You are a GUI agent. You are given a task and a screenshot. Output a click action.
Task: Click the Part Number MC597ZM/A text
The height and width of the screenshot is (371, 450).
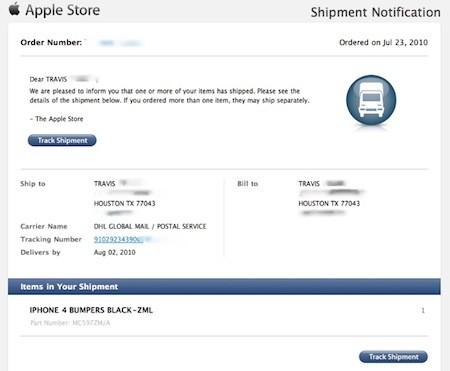[x=70, y=323]
